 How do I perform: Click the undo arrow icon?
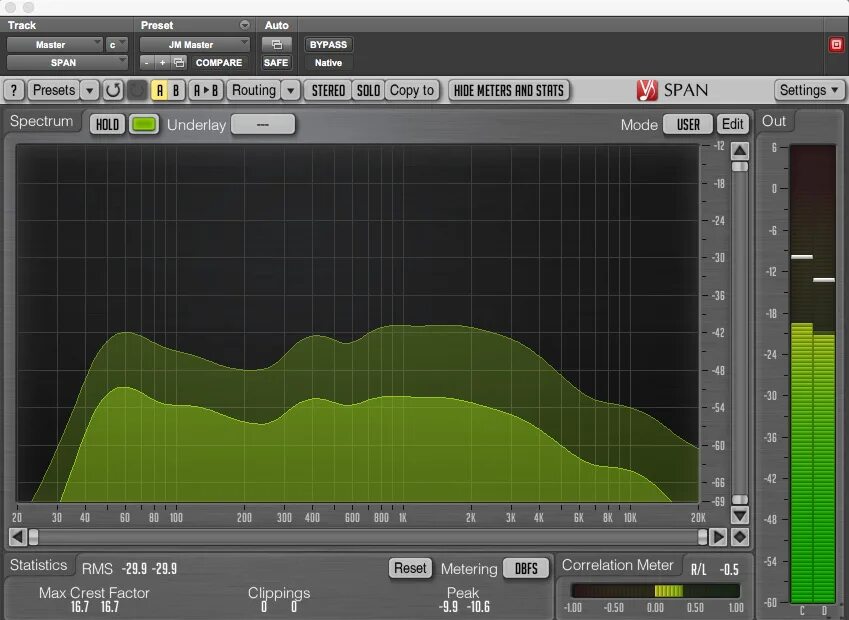pyautogui.click(x=113, y=90)
